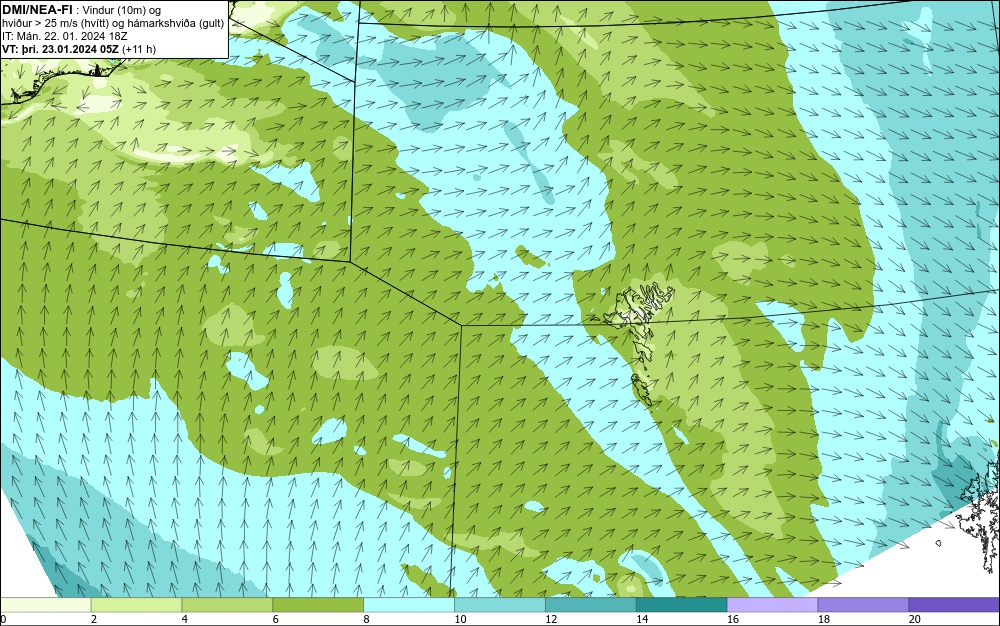This screenshot has width=1000, height=626.
Task: Click the DMI/NEA-FI title text
Action: pyautogui.click(x=36, y=9)
